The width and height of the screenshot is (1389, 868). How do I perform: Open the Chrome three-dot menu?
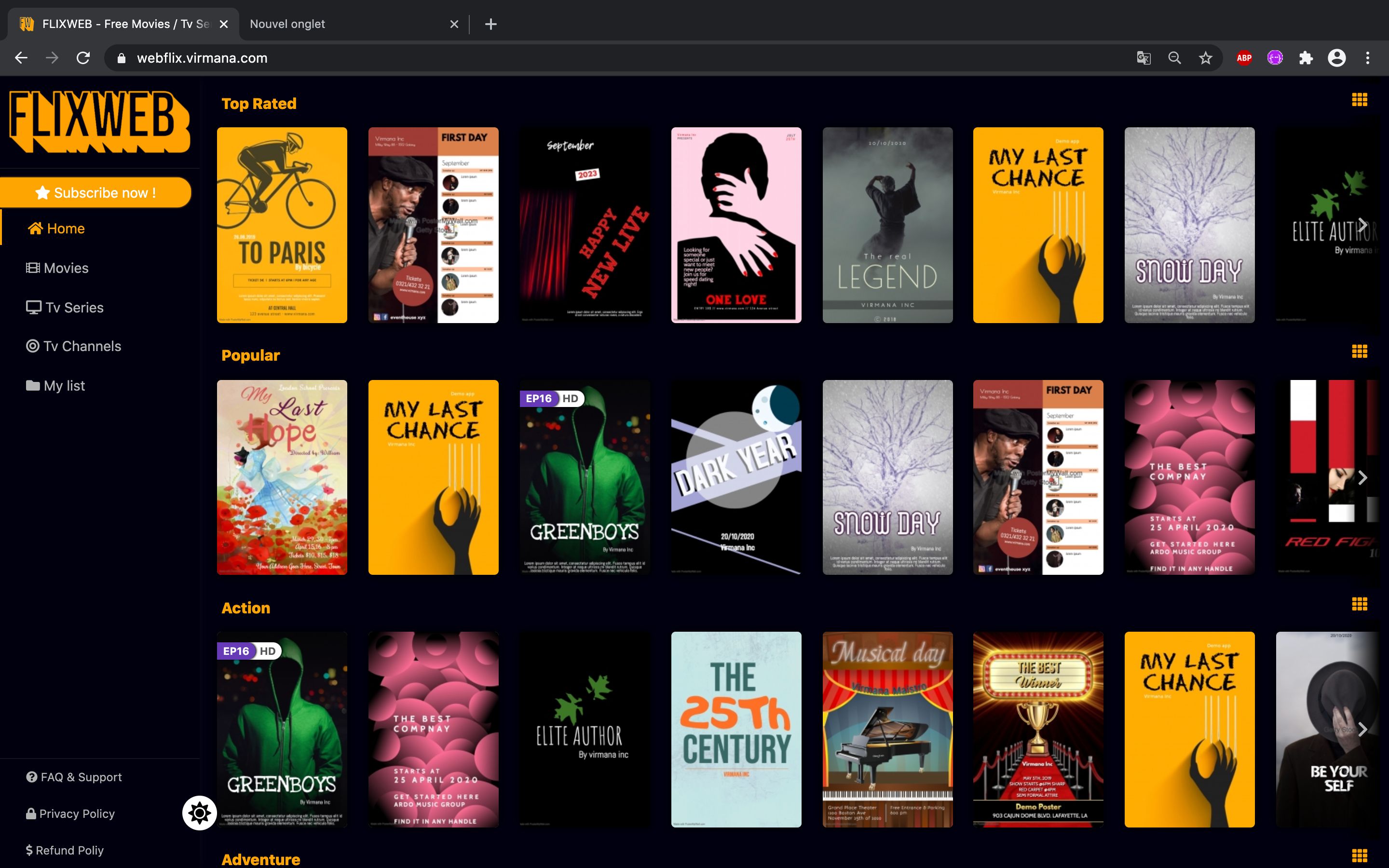[1368, 57]
